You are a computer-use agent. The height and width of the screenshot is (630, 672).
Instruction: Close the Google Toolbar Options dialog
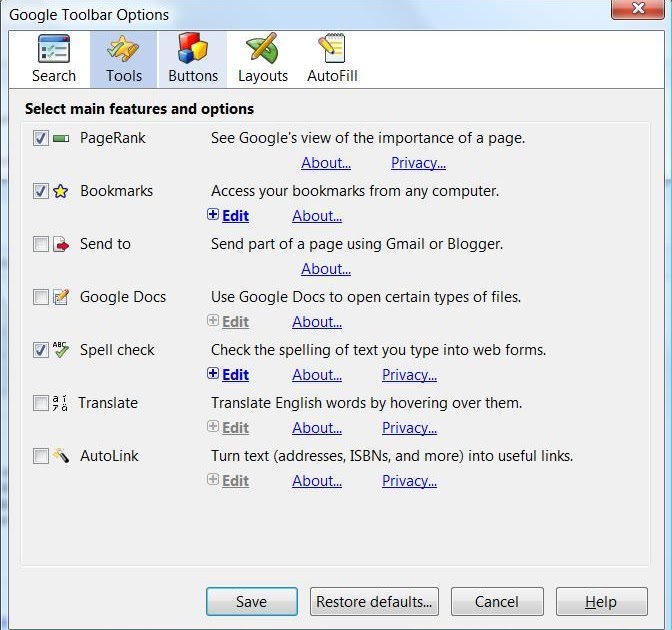click(638, 9)
